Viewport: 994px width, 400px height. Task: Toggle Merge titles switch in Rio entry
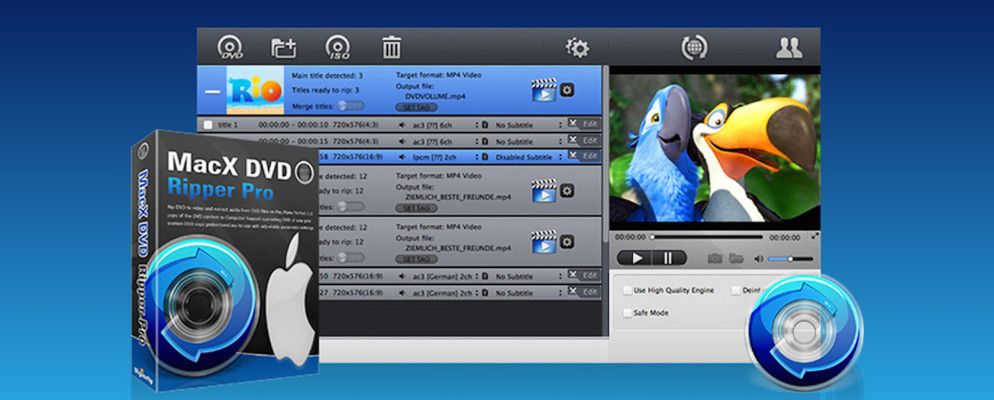pos(351,106)
